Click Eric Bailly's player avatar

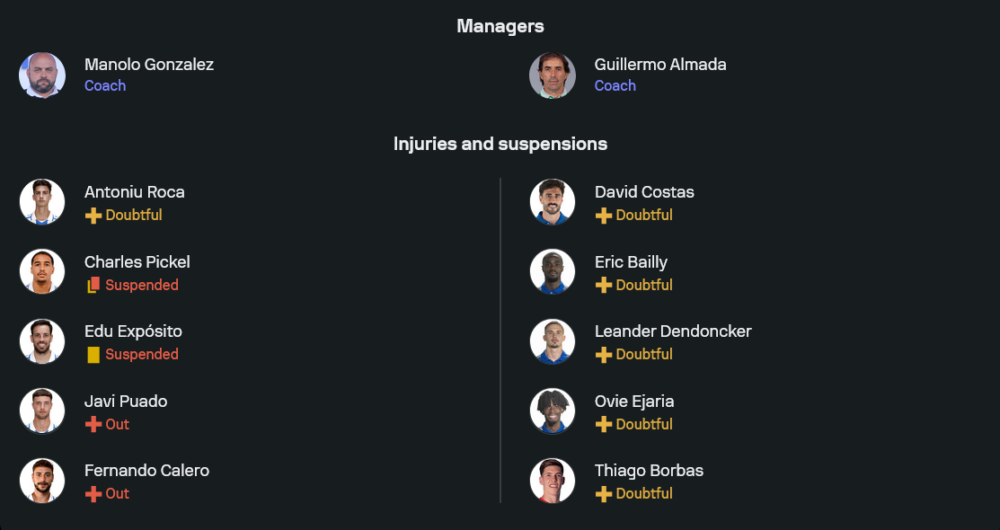552,272
